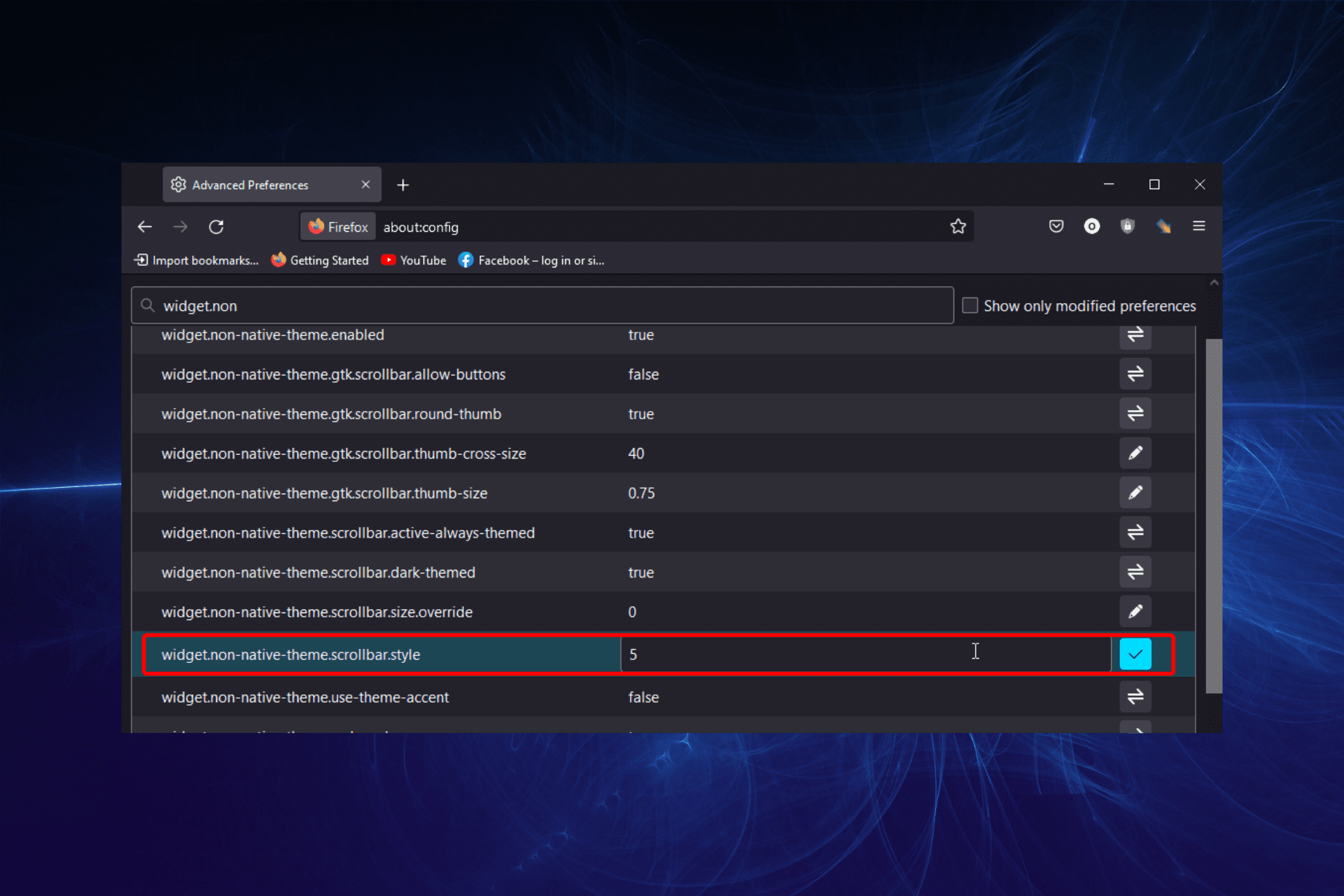Open the Pocket save icon
The height and width of the screenshot is (896, 1344).
coord(1056,226)
